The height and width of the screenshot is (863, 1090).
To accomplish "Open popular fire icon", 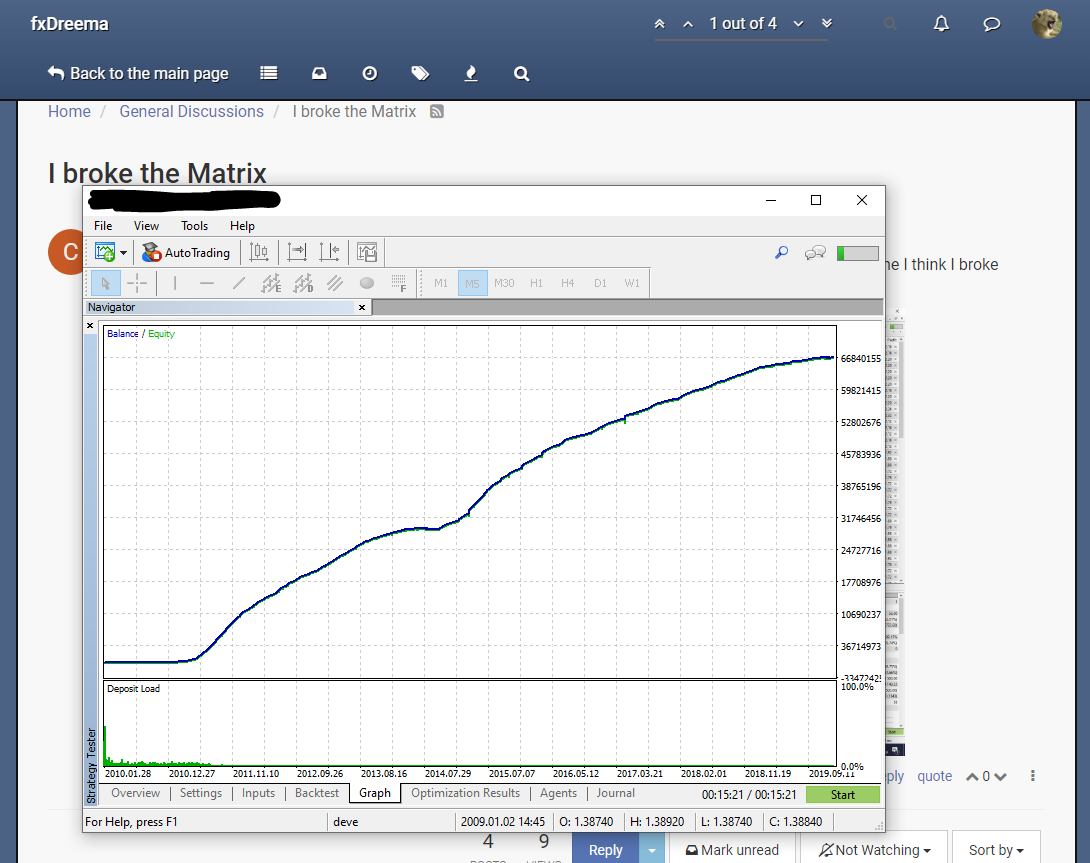I will 471,73.
